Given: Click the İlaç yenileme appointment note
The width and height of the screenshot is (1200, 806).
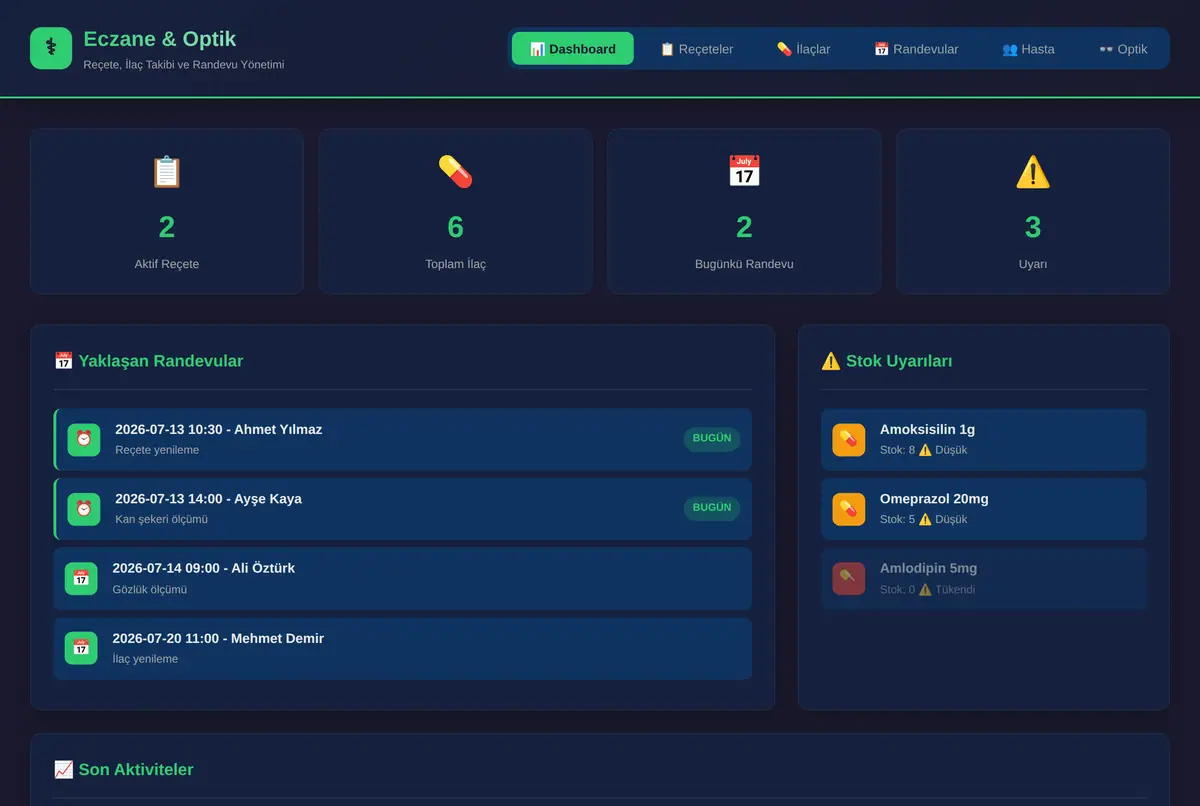Looking at the screenshot, I should 145,660.
